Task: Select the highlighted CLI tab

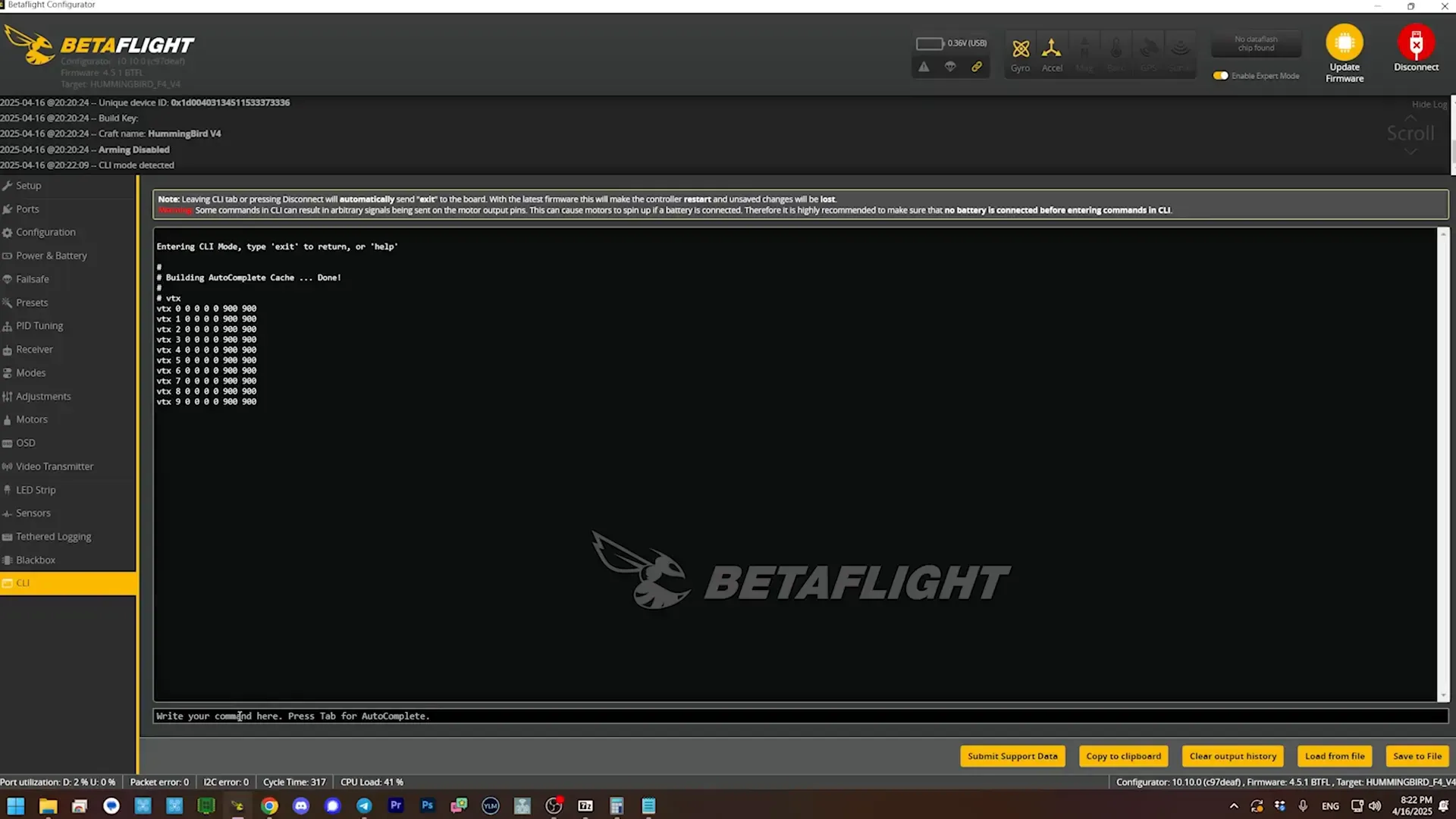Action: (x=68, y=583)
